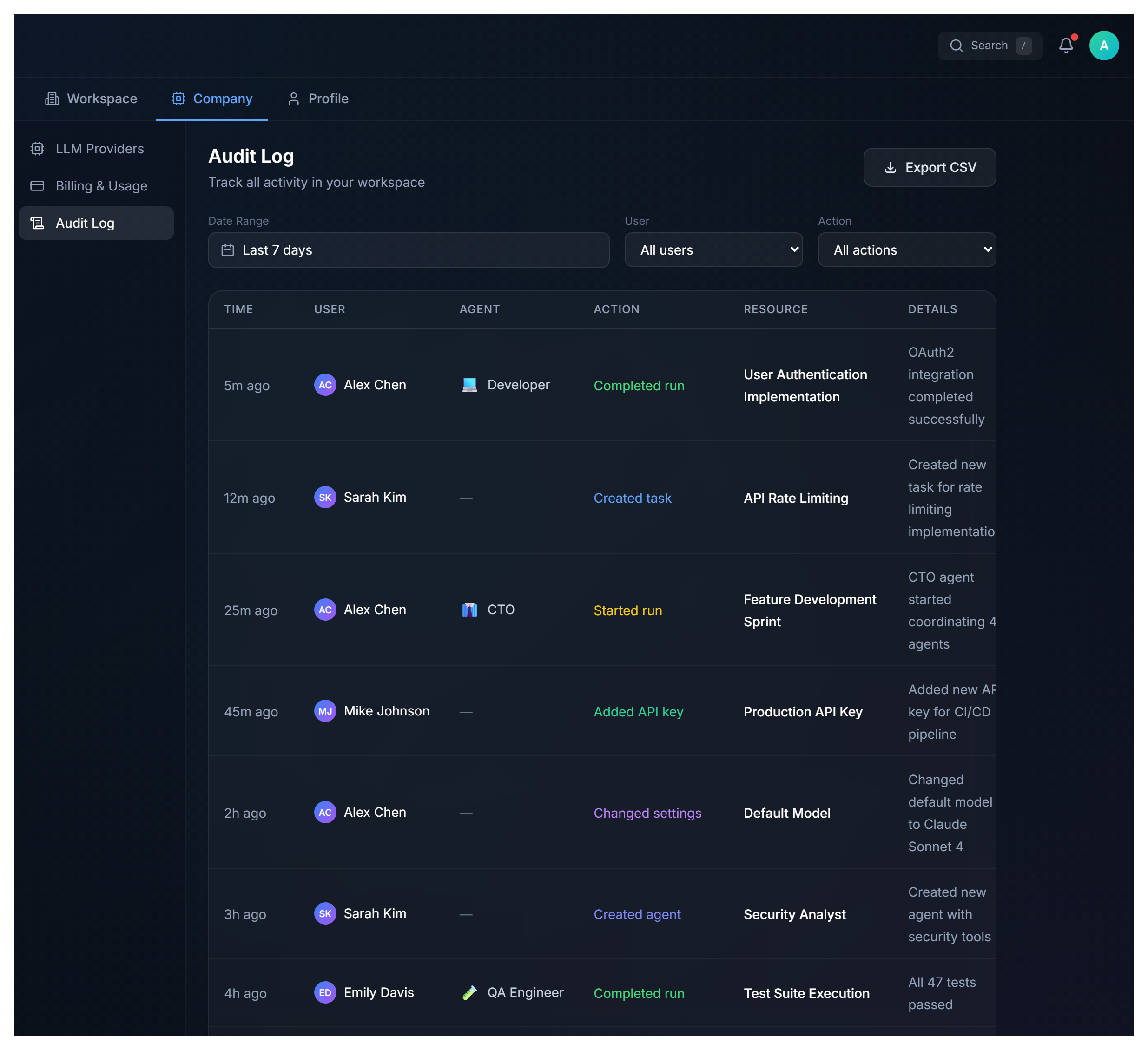Viewport: 1148px width, 1050px height.
Task: Switch to the Profile tab
Action: pos(318,98)
